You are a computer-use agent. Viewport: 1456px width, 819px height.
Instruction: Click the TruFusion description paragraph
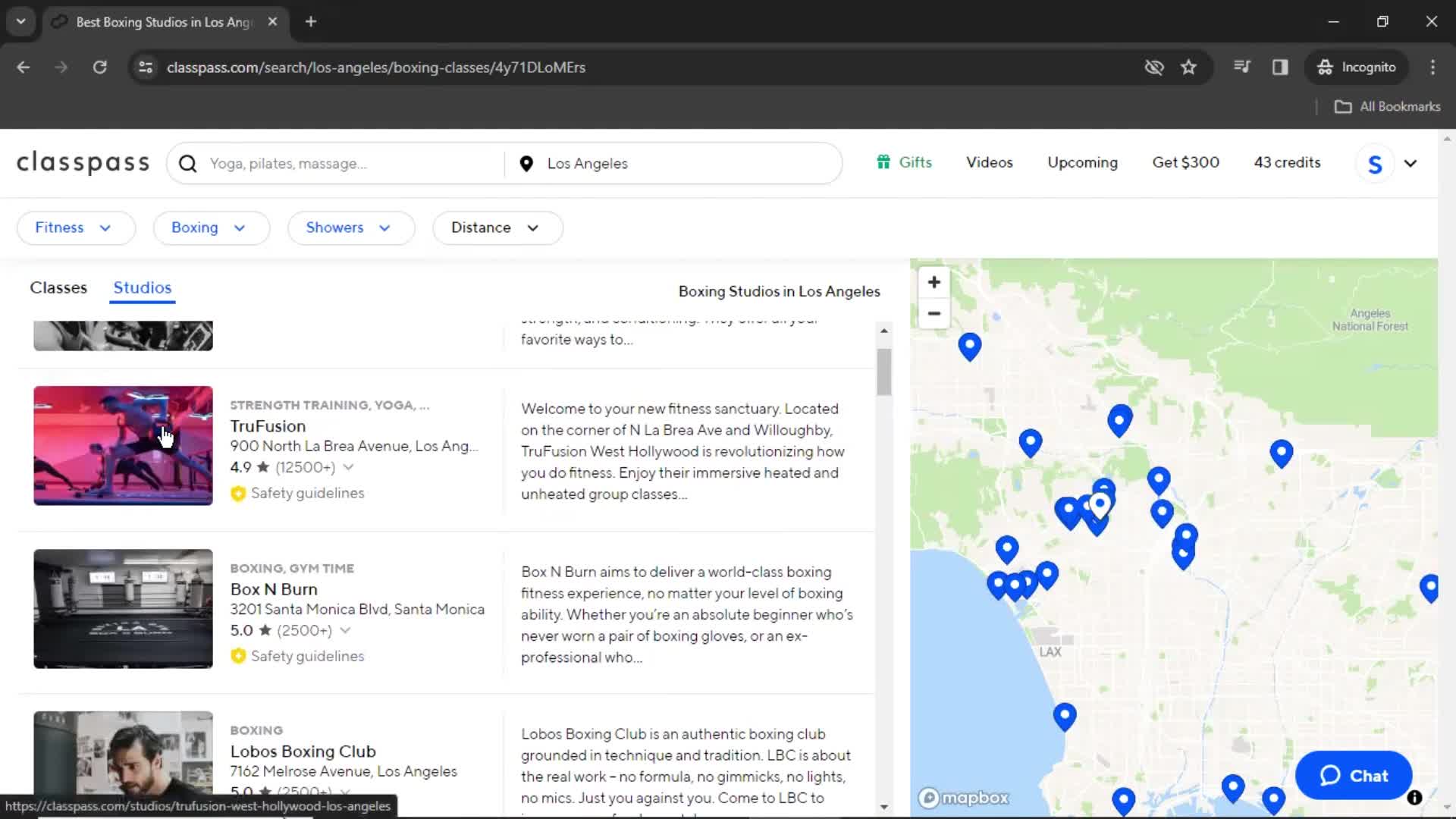coord(682,451)
